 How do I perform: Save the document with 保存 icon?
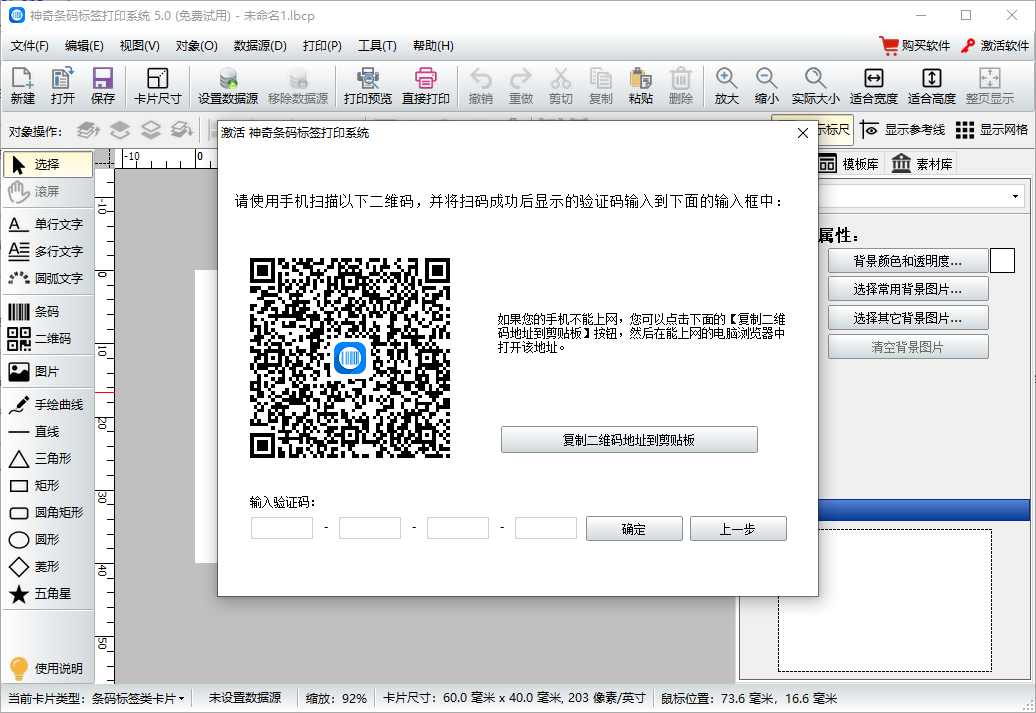pyautogui.click(x=102, y=86)
